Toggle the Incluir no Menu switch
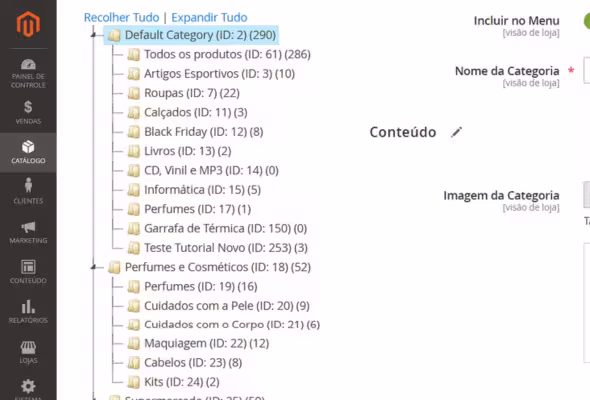This screenshot has width=590, height=400. 587,21
